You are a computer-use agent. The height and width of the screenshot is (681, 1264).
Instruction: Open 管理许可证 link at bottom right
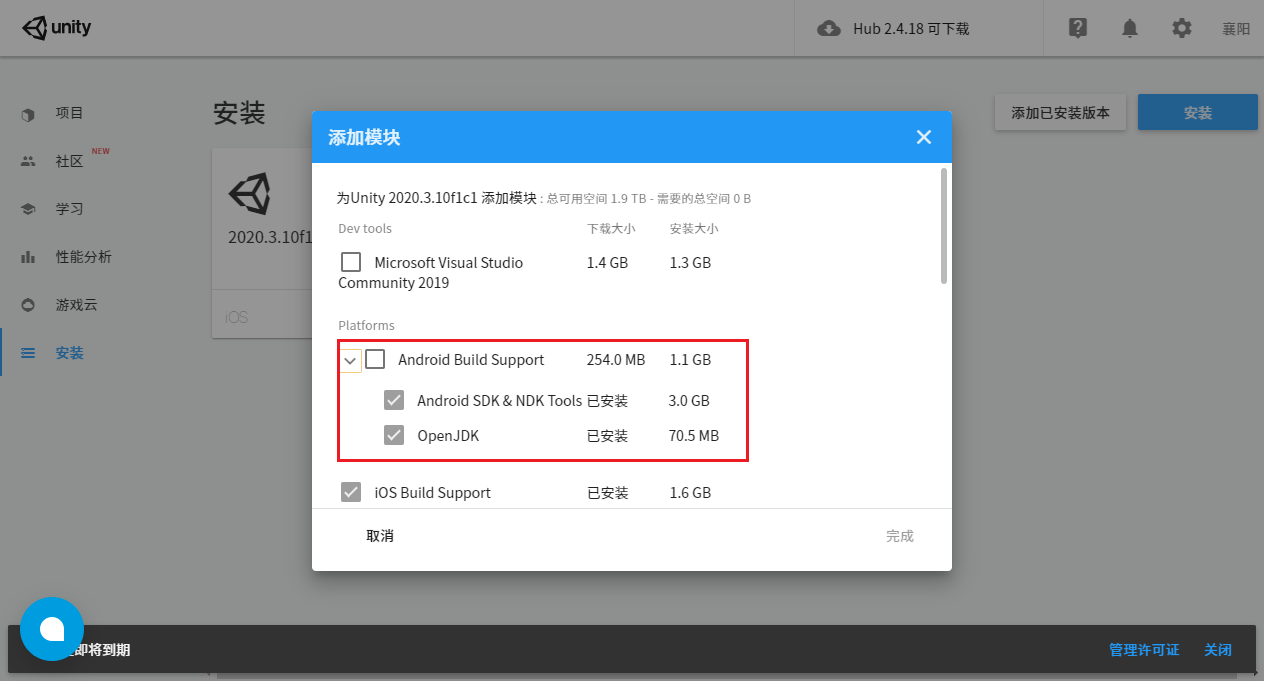[x=1144, y=649]
